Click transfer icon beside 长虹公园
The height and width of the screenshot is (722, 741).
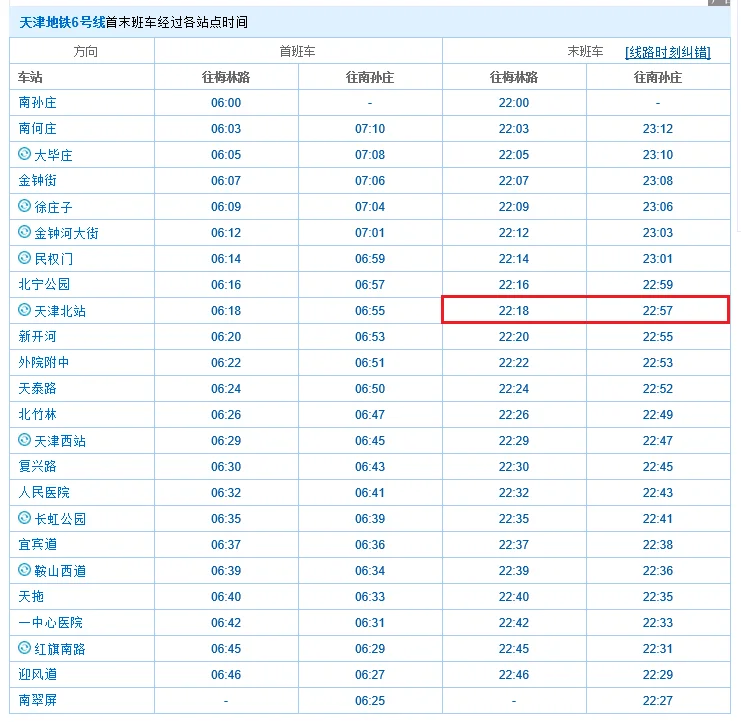click(x=24, y=518)
